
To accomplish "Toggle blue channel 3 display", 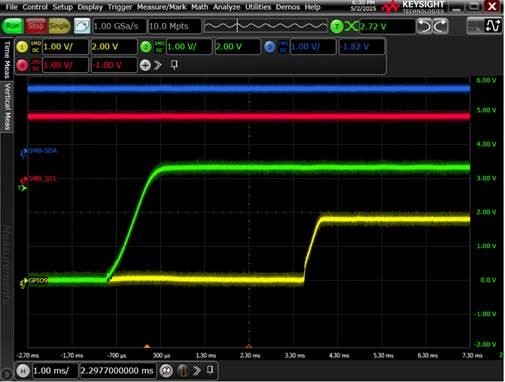I will (269, 47).
